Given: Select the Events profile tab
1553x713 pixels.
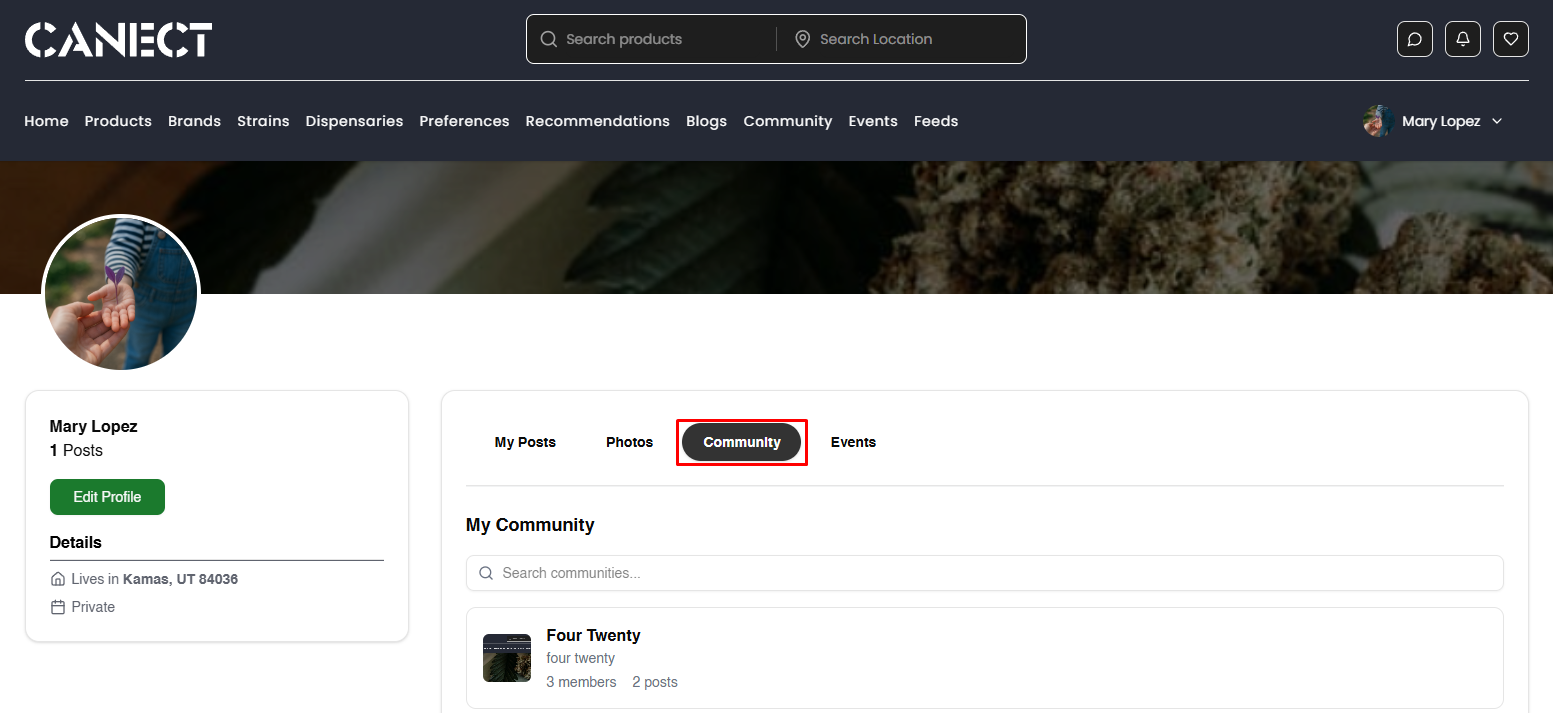Looking at the screenshot, I should pos(853,442).
